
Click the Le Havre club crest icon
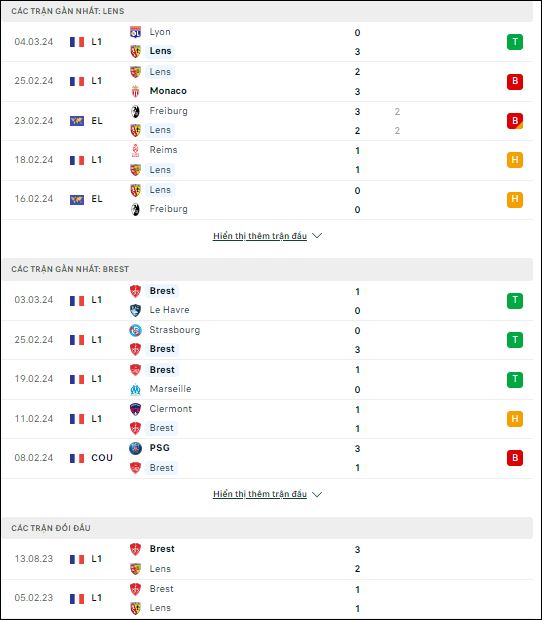(x=135, y=310)
